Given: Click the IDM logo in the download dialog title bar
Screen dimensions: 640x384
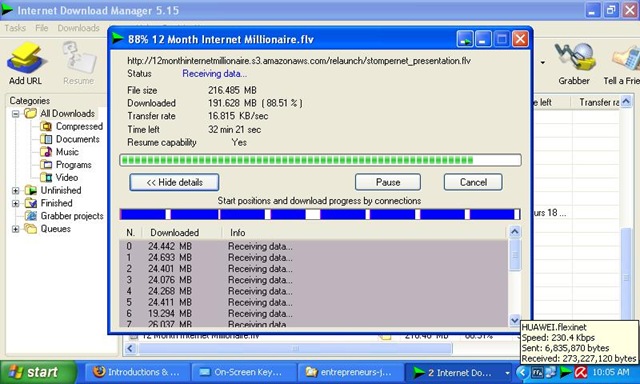Looking at the screenshot, I should [118, 39].
